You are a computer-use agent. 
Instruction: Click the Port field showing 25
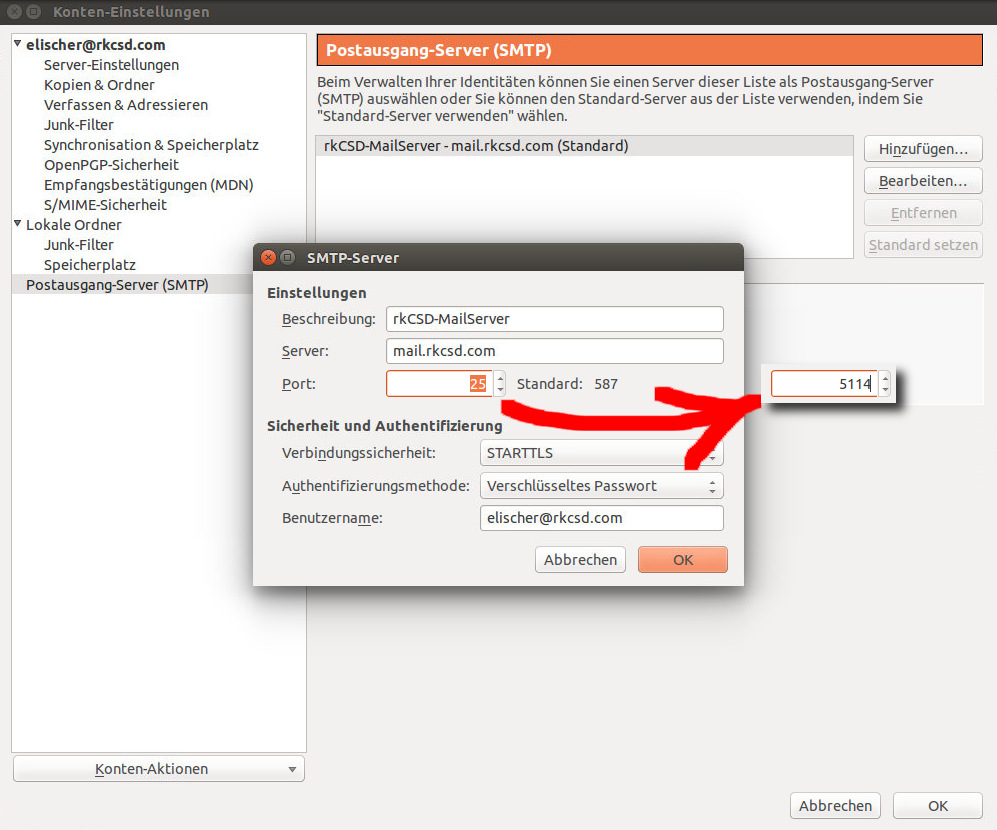pos(439,384)
